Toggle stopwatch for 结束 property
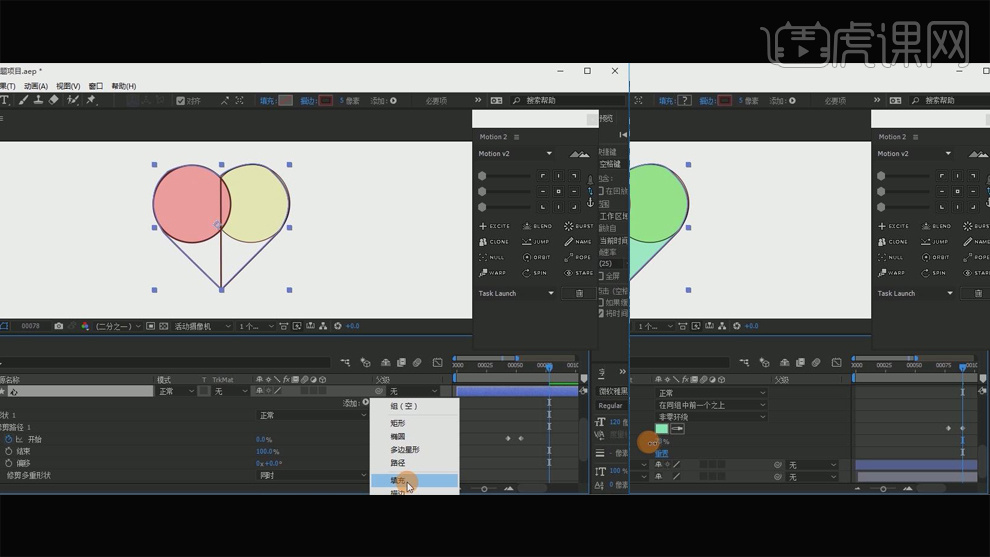 [8, 451]
